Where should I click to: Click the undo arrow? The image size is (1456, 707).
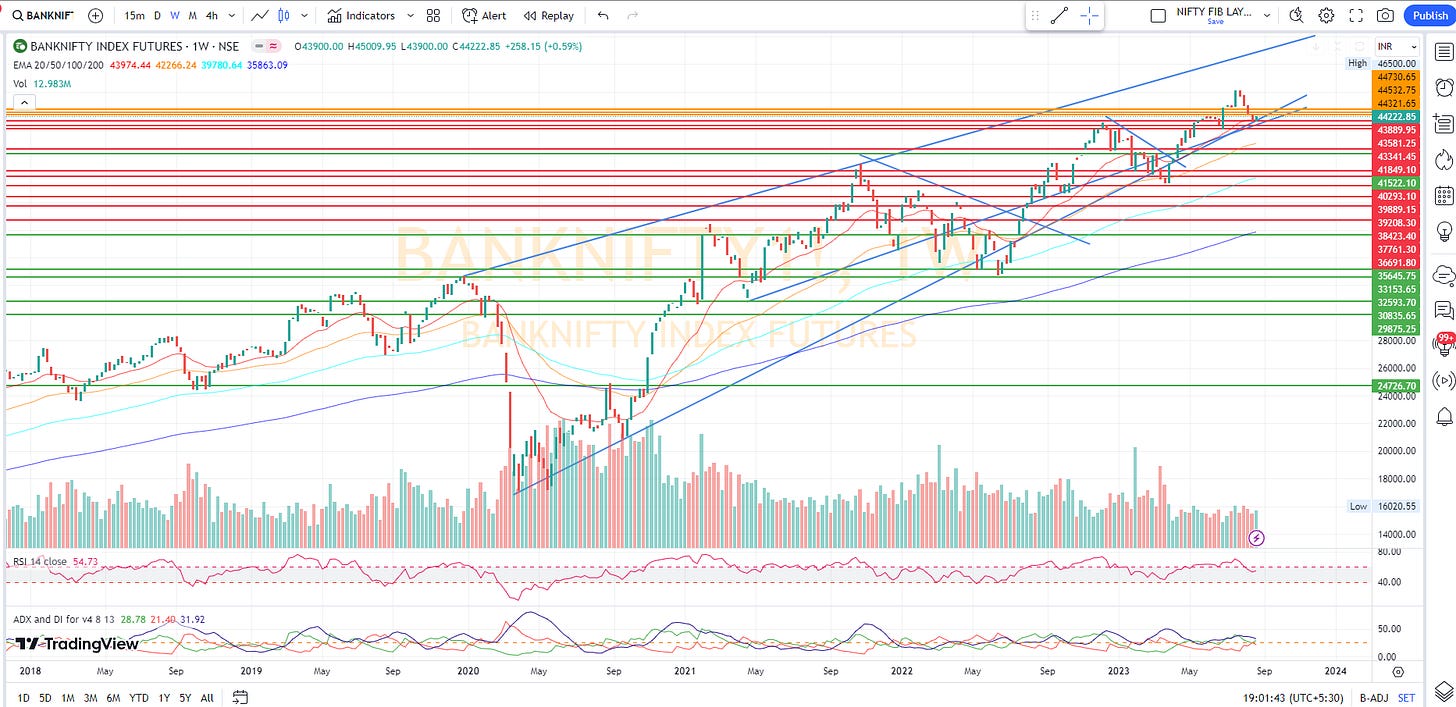(x=602, y=16)
